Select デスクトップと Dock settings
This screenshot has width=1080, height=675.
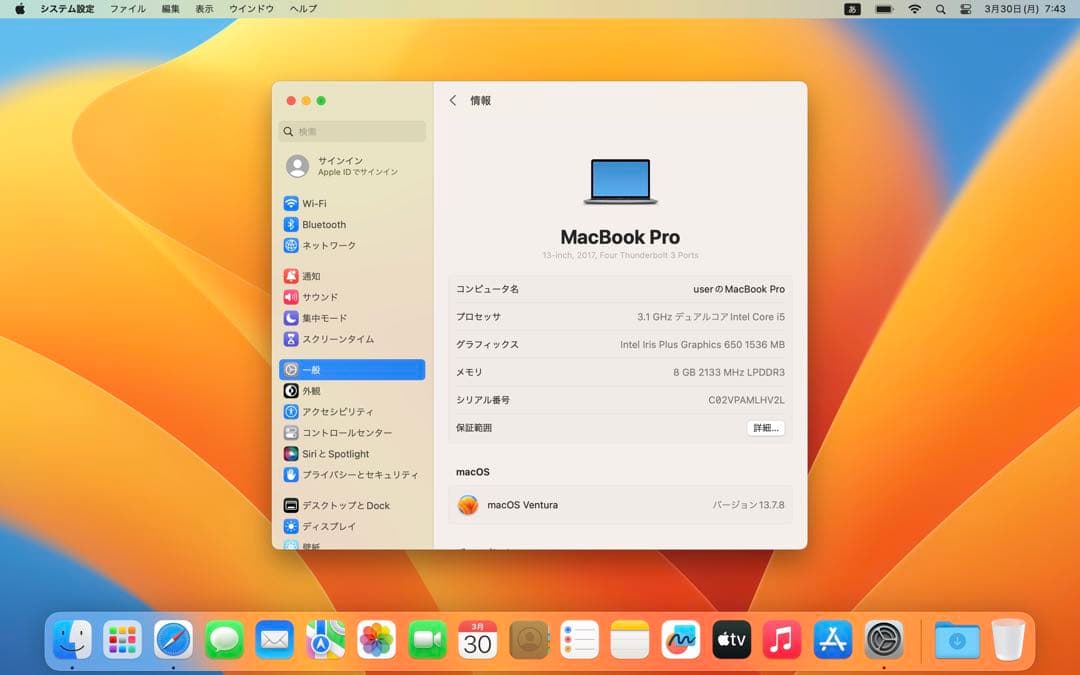tap(352, 505)
